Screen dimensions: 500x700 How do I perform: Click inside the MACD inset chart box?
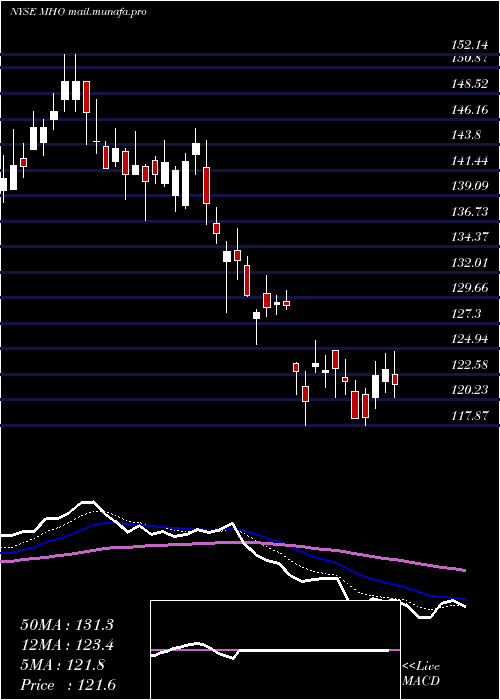(x=275, y=650)
